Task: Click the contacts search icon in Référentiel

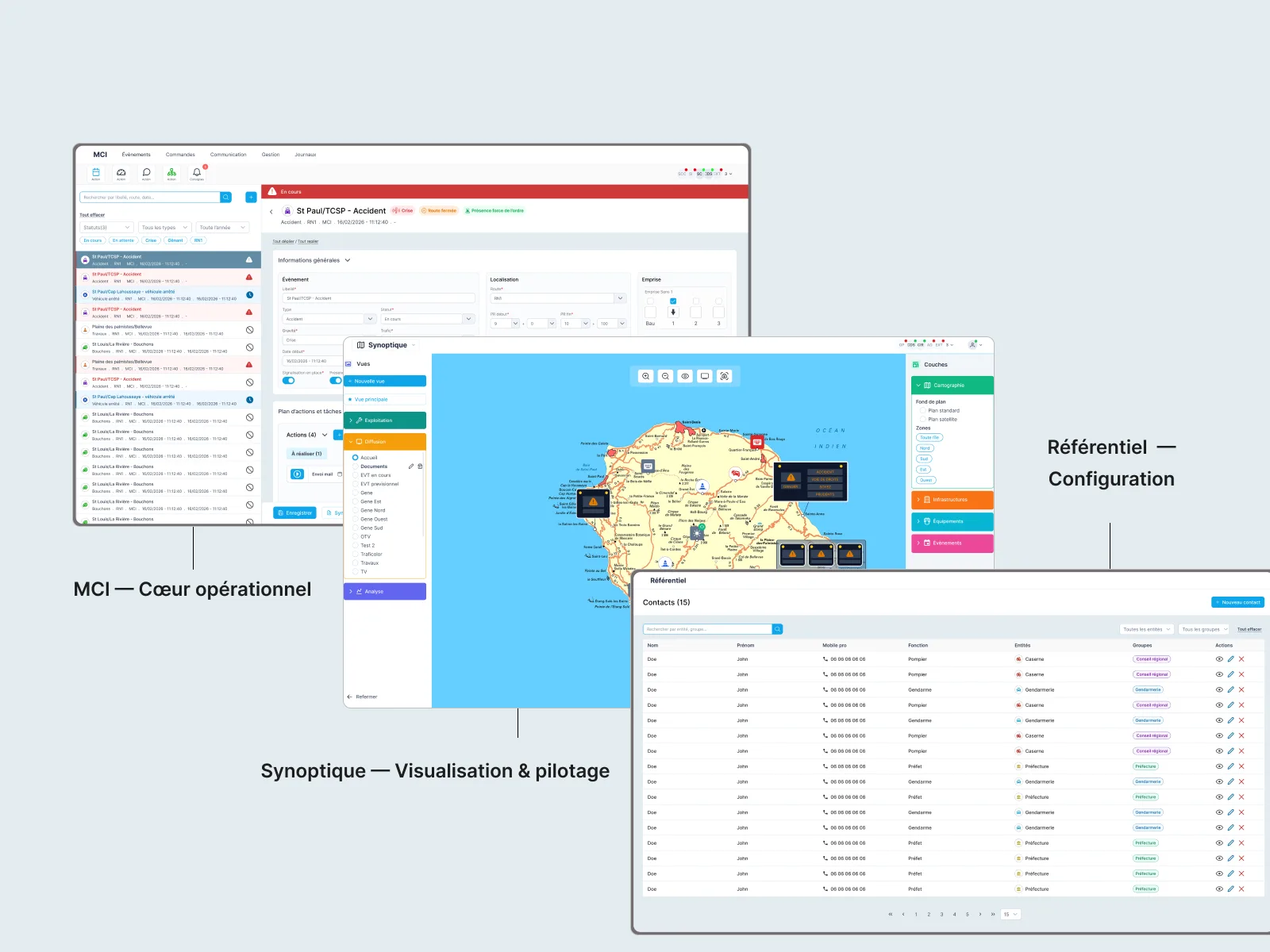Action: point(778,629)
